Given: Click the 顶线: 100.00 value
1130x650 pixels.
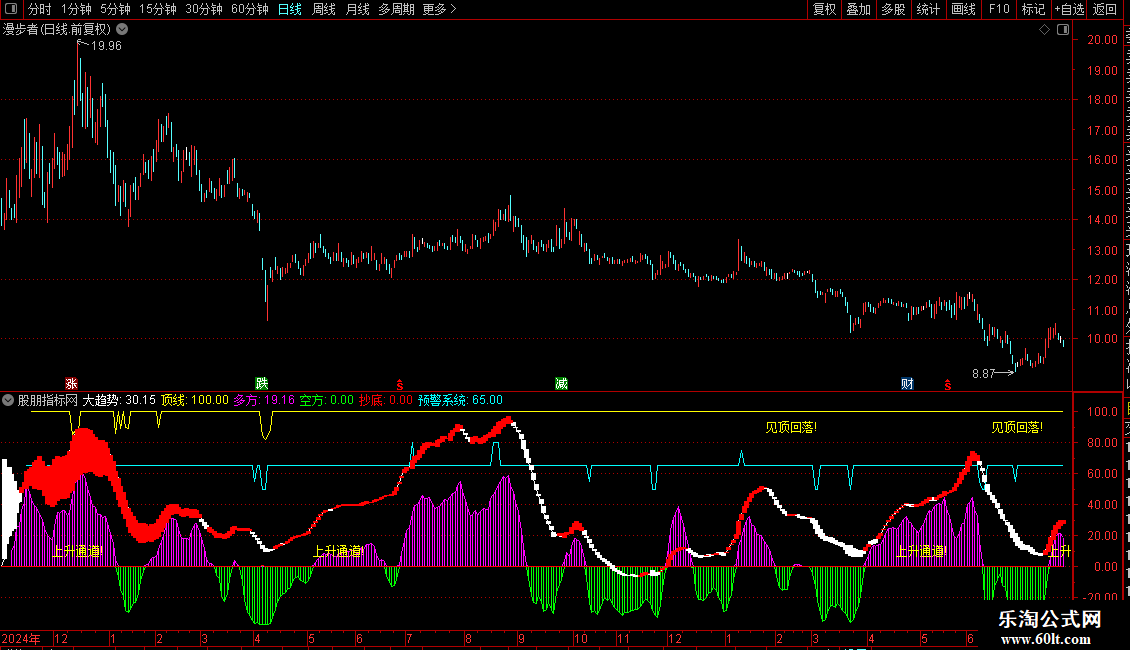Looking at the screenshot, I should [x=195, y=400].
